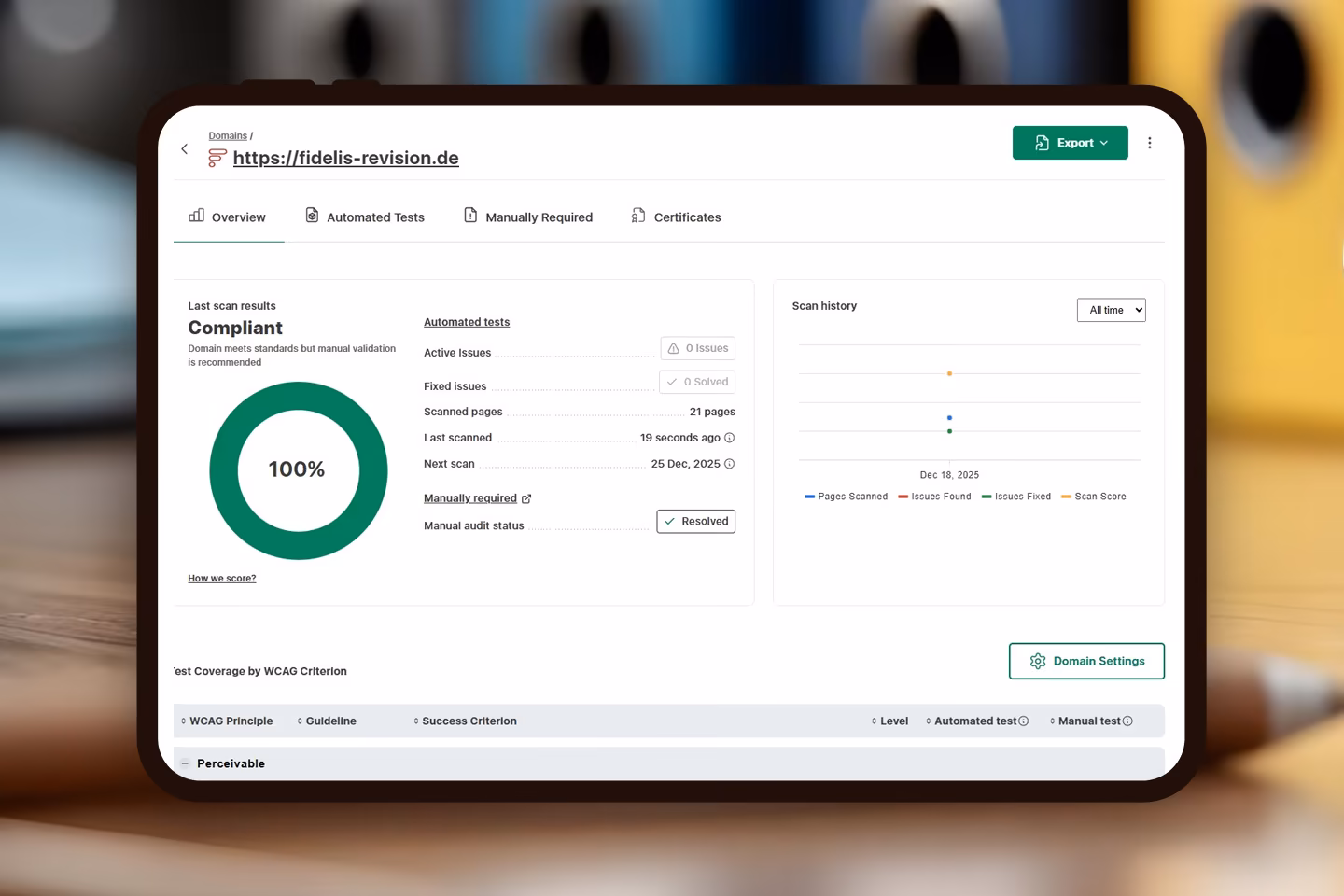Open the How we score link

pyautogui.click(x=221, y=578)
